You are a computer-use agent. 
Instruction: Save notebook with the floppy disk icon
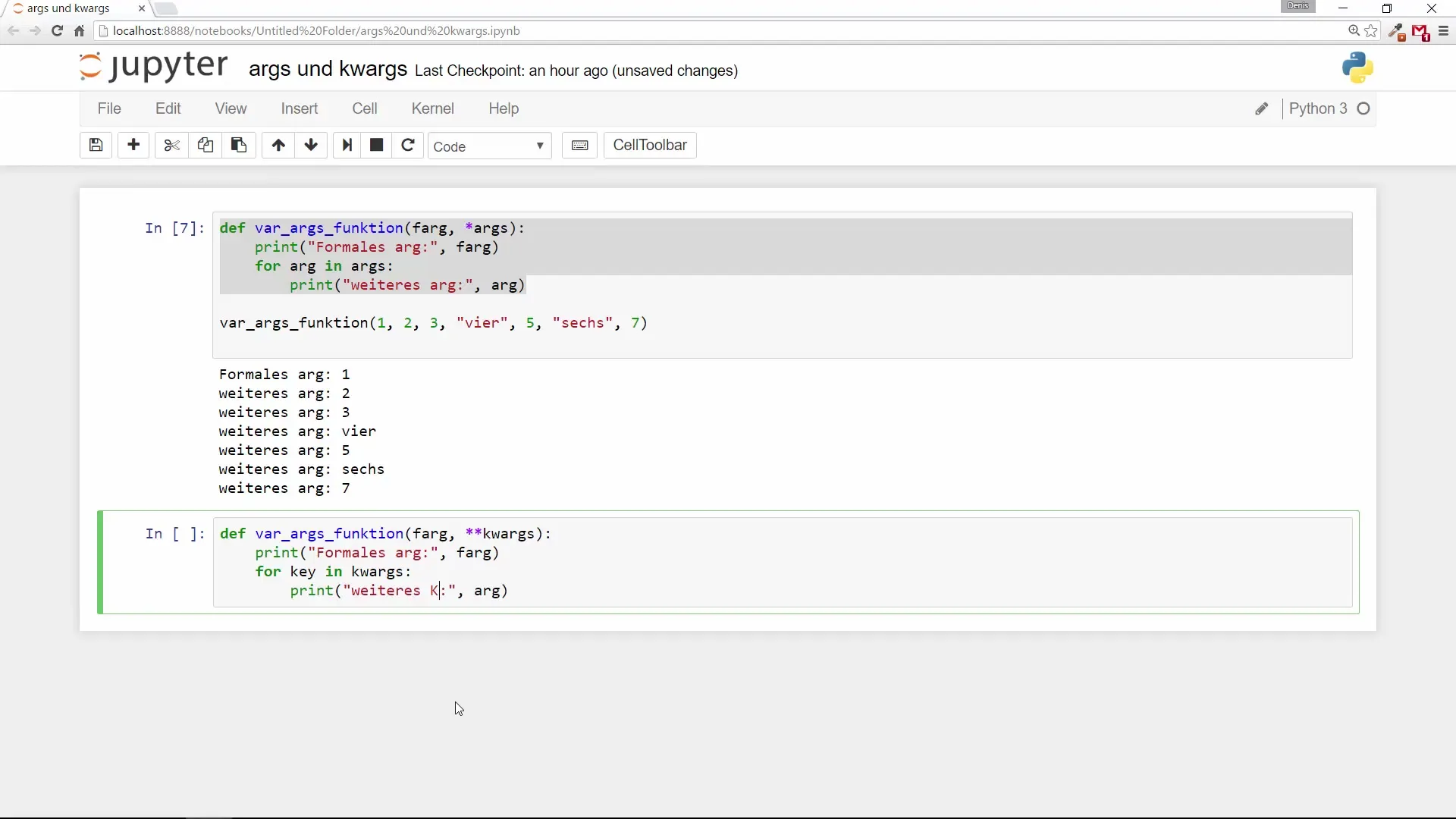[96, 145]
